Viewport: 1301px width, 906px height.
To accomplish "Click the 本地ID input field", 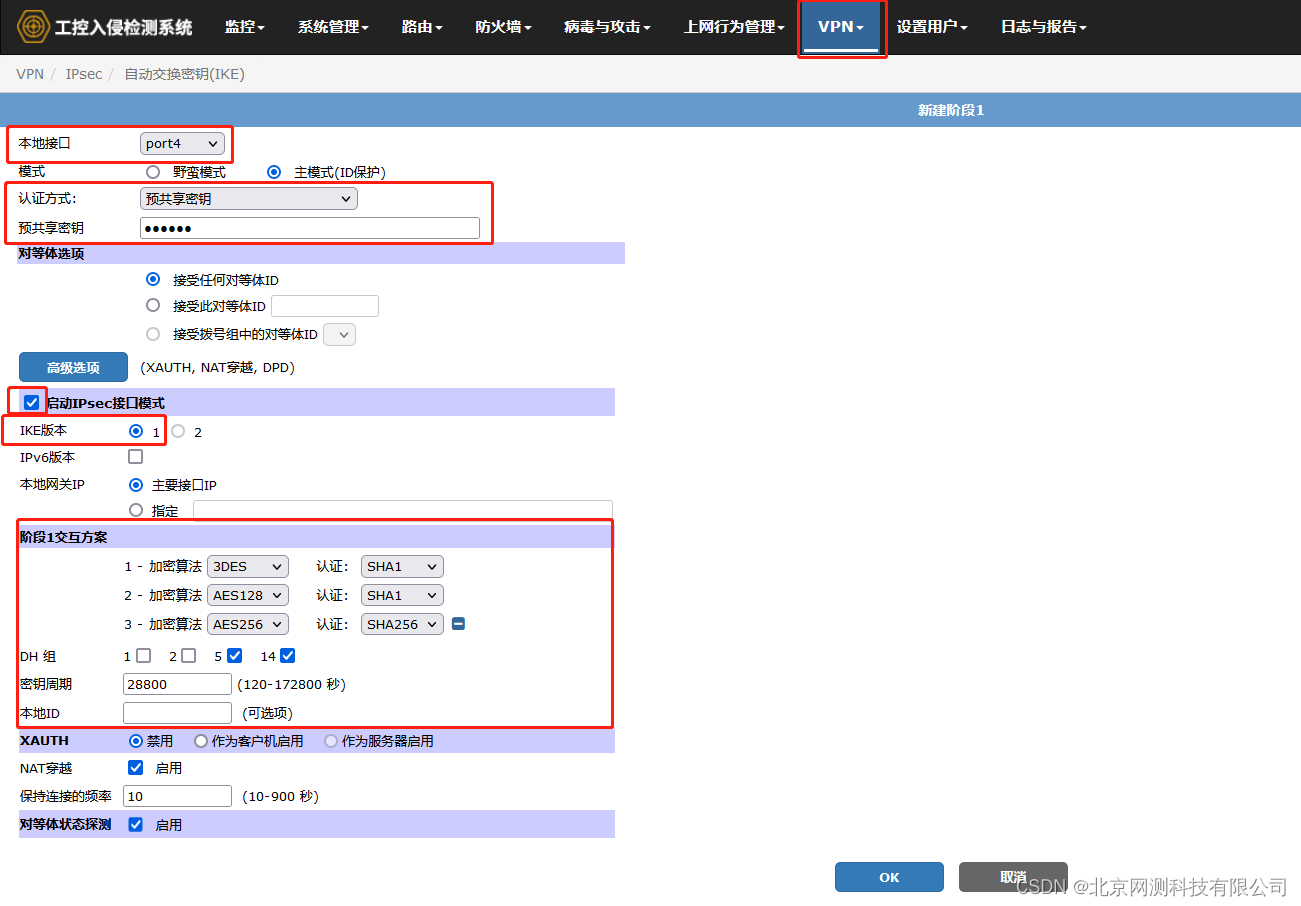I will pyautogui.click(x=177, y=713).
